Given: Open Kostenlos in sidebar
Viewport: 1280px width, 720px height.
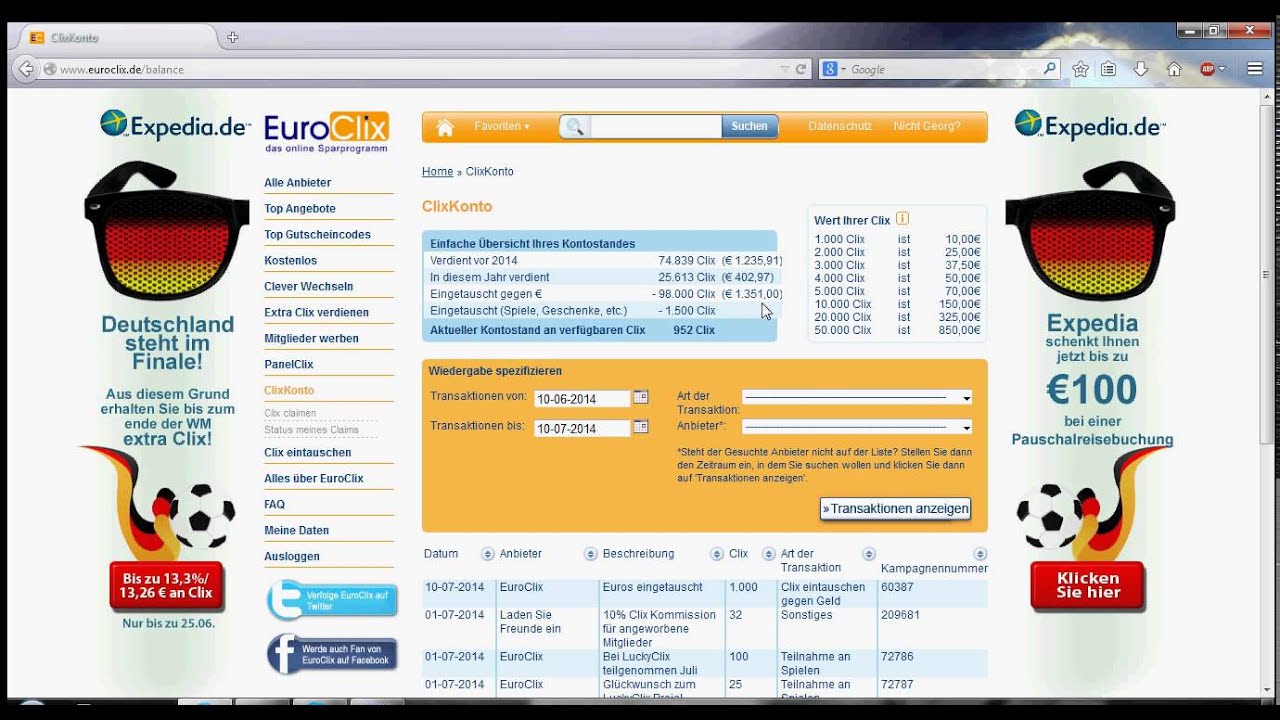Looking at the screenshot, I should click(x=290, y=261).
